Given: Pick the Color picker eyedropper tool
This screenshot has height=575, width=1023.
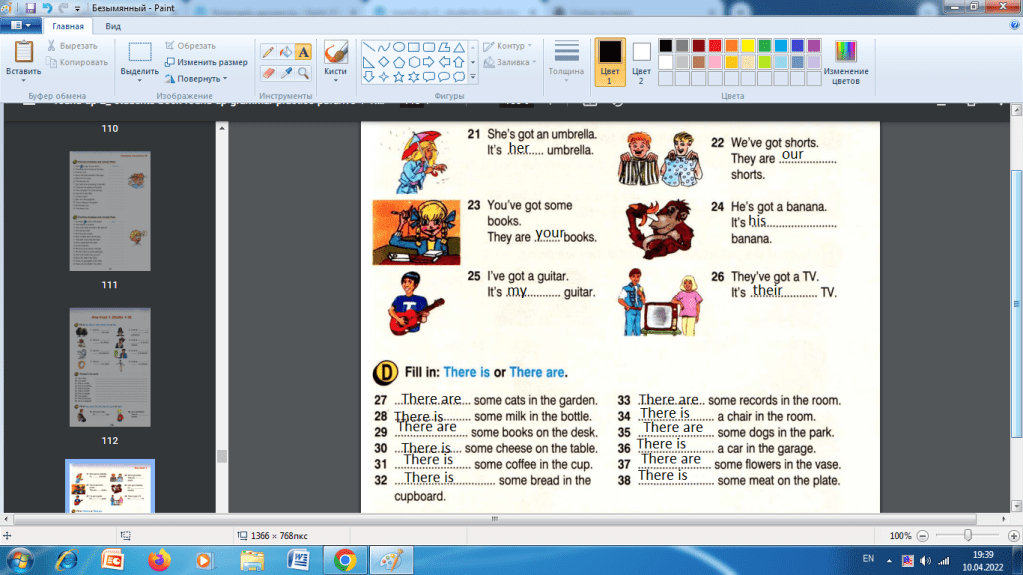Looking at the screenshot, I should click(x=285, y=73).
